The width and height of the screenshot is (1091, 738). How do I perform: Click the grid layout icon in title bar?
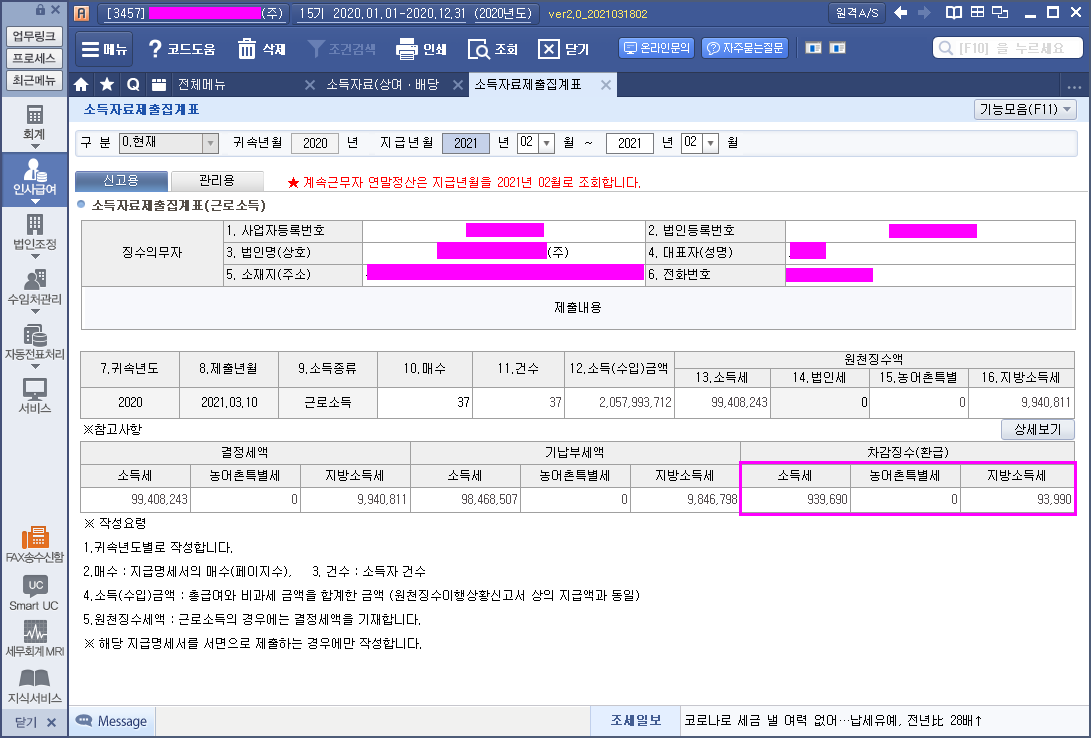[x=977, y=13]
